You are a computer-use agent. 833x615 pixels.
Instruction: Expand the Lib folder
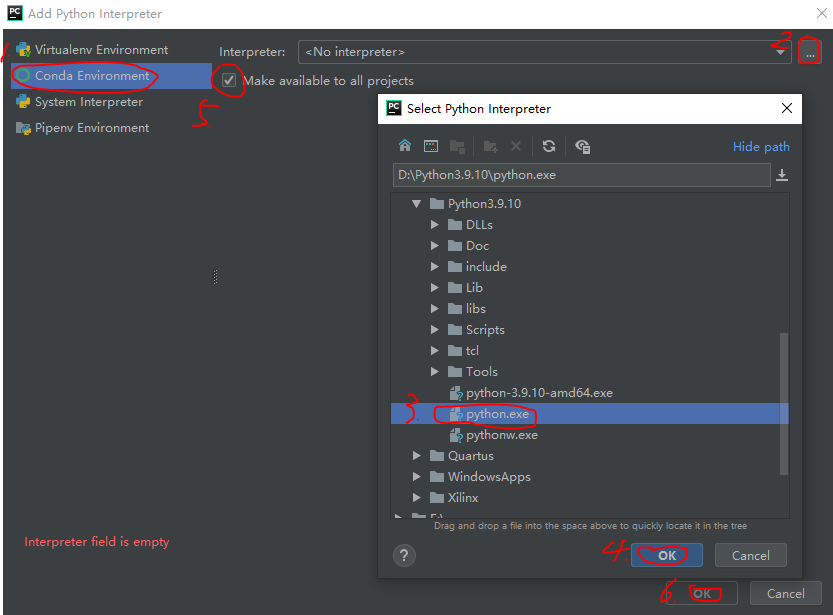pyautogui.click(x=435, y=288)
